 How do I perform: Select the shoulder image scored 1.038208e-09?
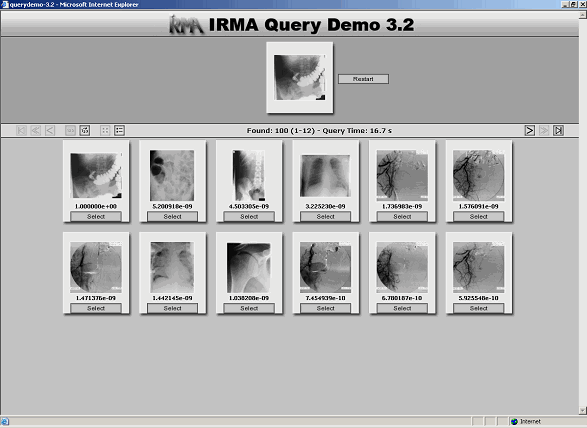pyautogui.click(x=249, y=308)
